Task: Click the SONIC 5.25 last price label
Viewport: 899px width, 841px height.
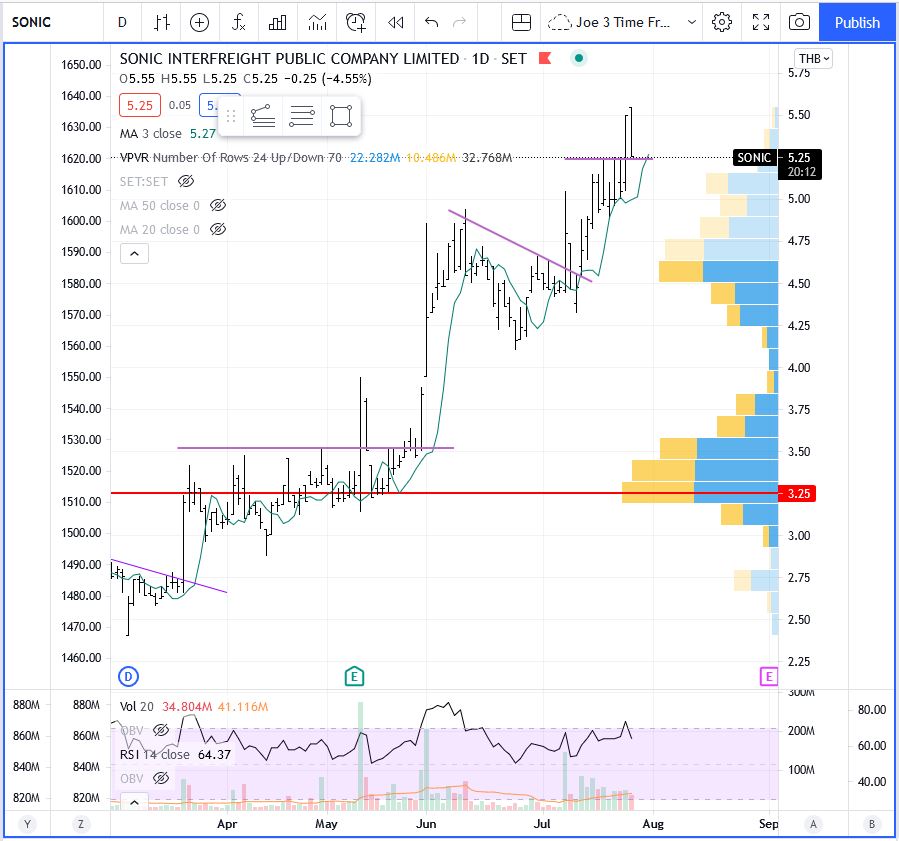Action: coord(777,164)
